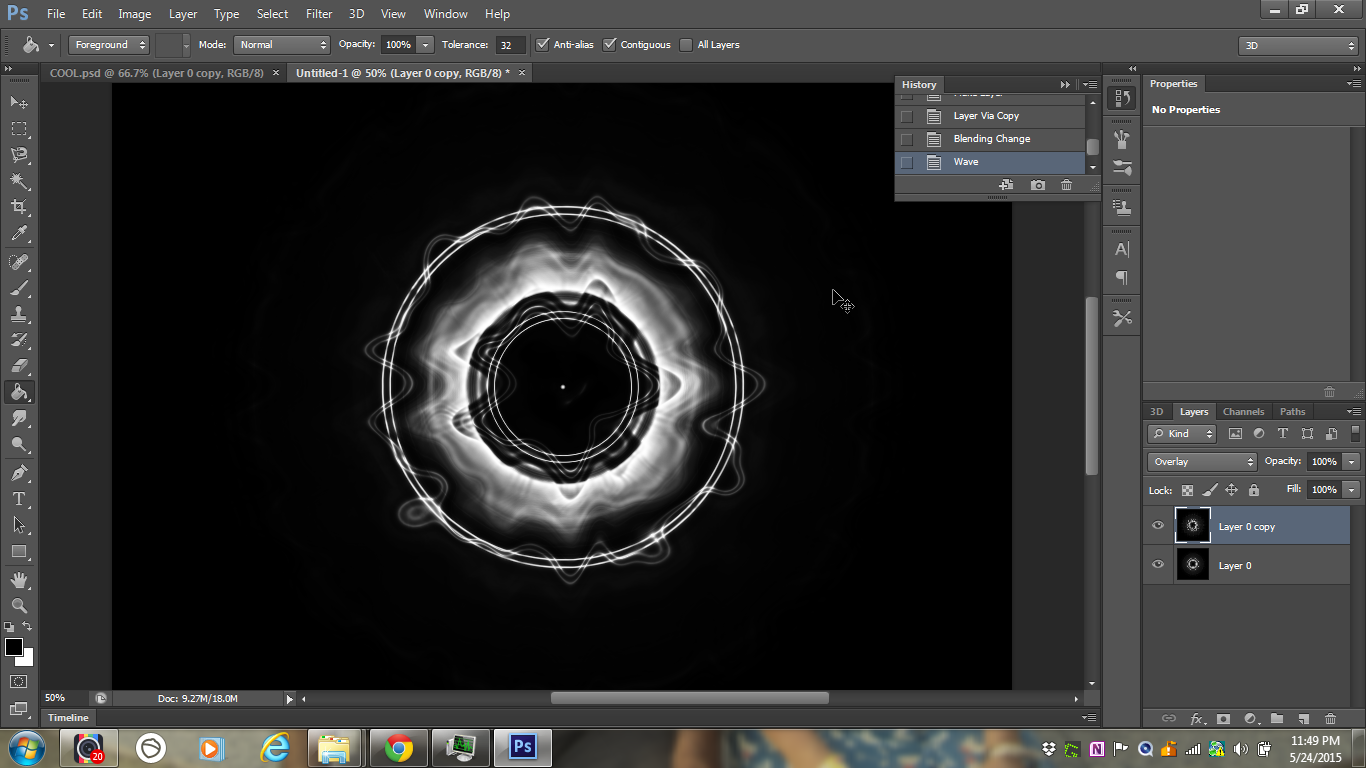The image size is (1366, 768).
Task: Open the Layers panel flyout menu
Action: pyautogui.click(x=1353, y=411)
